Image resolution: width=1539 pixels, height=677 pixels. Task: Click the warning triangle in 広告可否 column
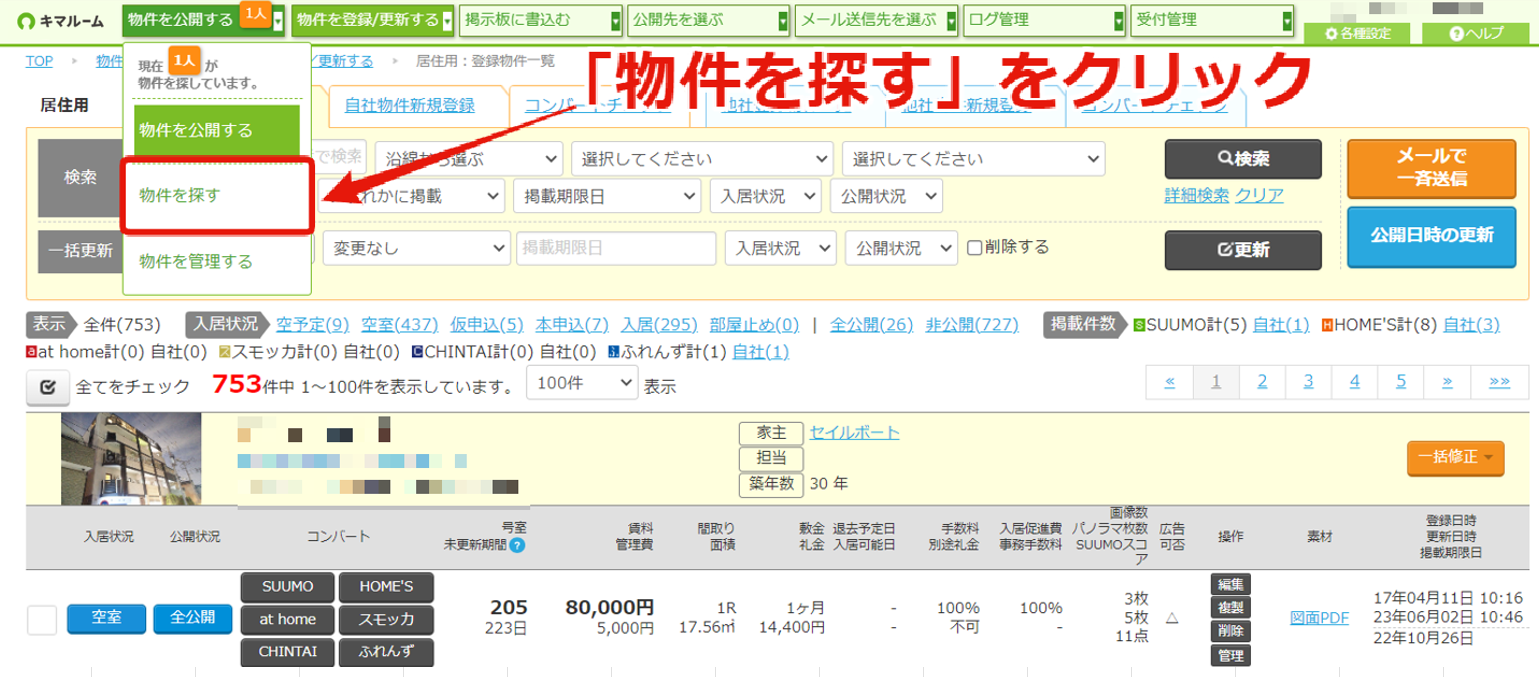point(1172,618)
